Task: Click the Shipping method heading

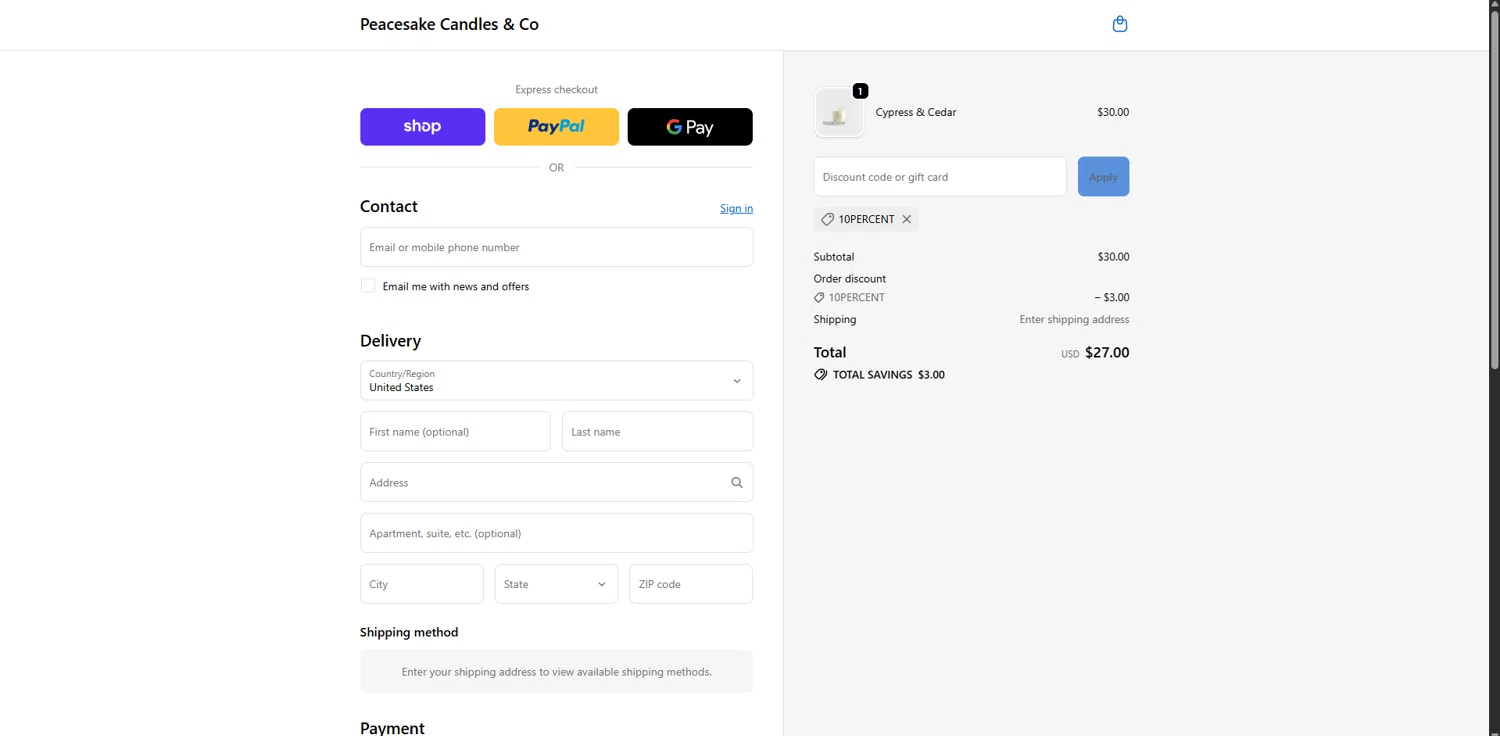Action: (409, 632)
